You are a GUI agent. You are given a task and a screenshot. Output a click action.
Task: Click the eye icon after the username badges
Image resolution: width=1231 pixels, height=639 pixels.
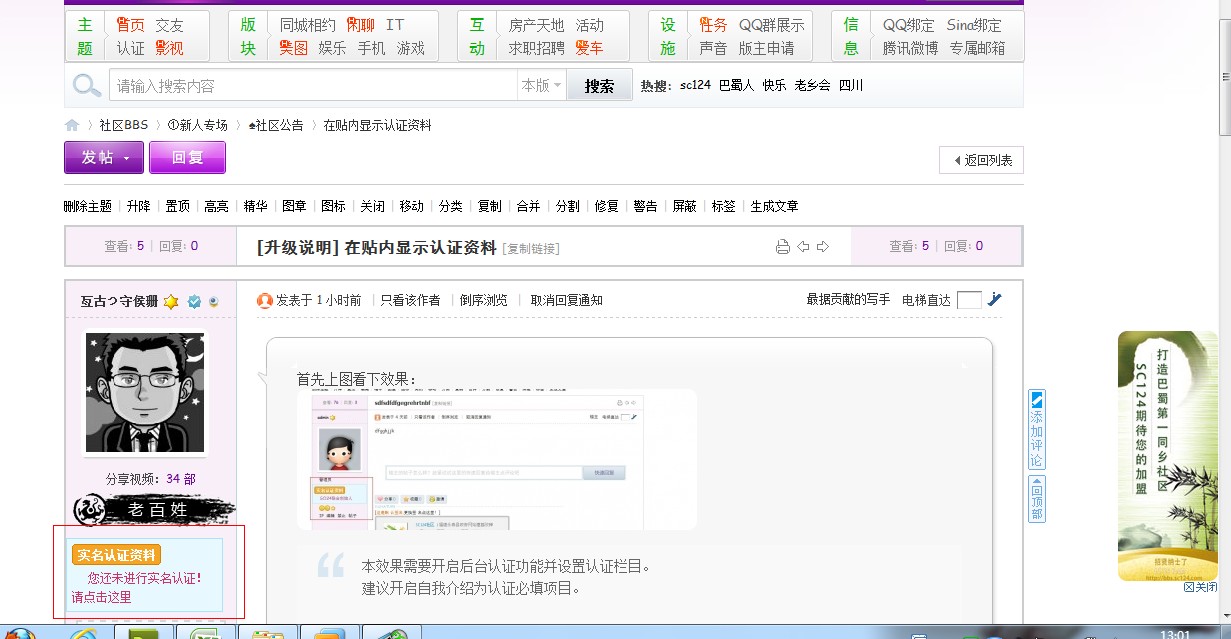(x=214, y=302)
